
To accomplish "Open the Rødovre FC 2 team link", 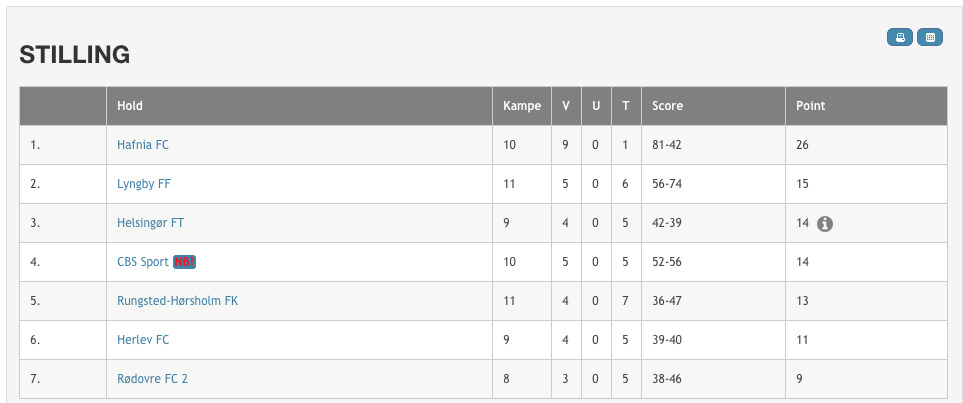I will pyautogui.click(x=152, y=379).
